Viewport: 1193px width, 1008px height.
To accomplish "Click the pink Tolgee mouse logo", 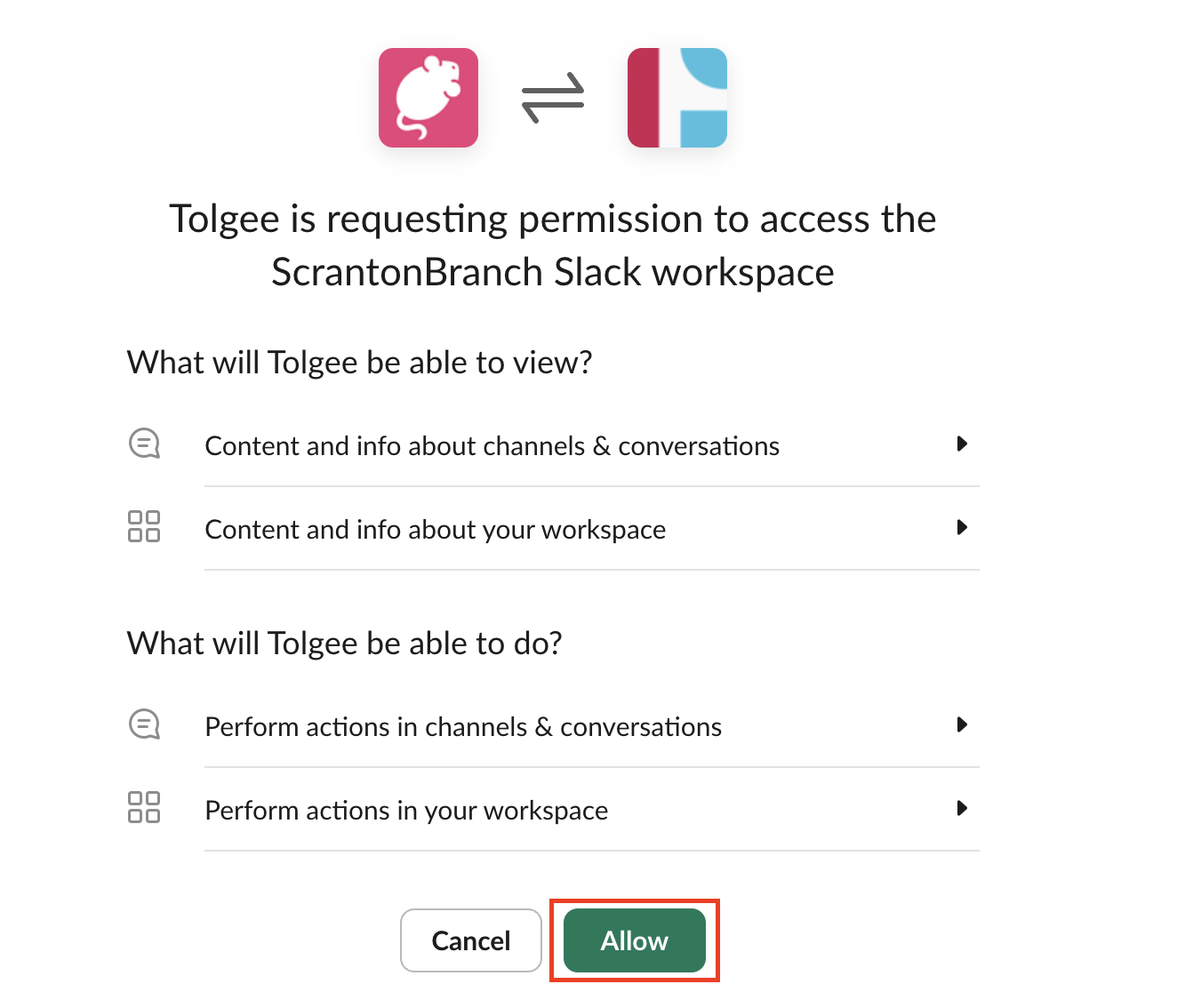I will [x=428, y=98].
